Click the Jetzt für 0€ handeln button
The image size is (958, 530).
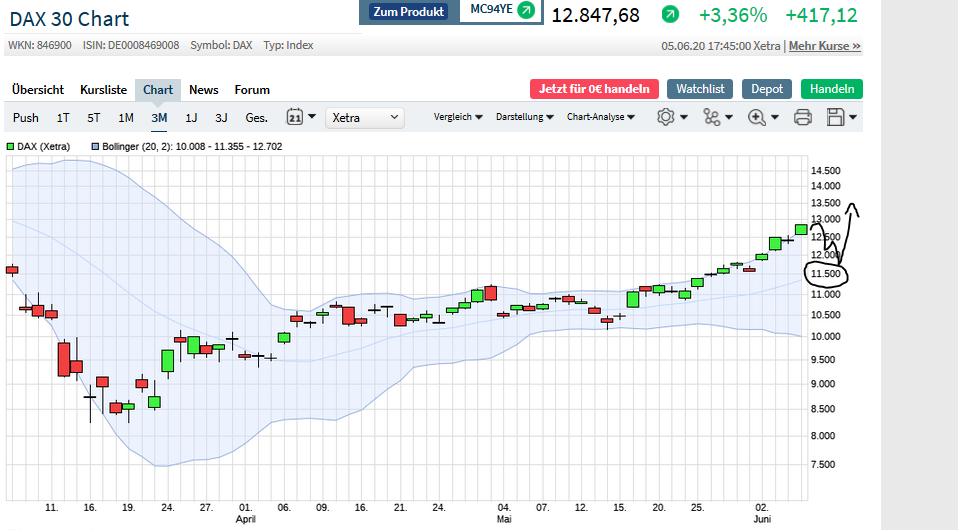[x=594, y=89]
